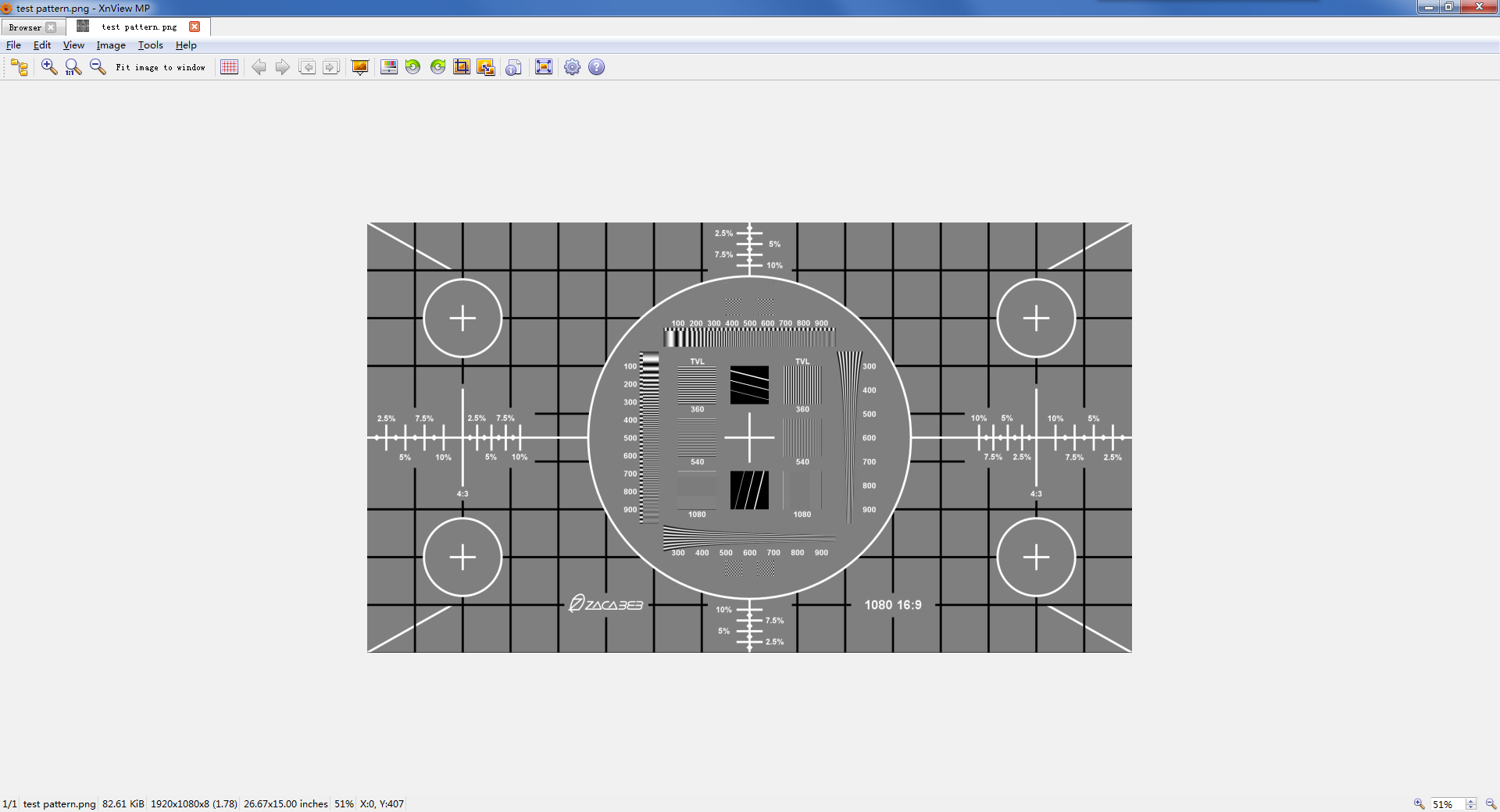This screenshot has height=812, width=1500.
Task: Start the slideshow presentation
Action: point(360,67)
